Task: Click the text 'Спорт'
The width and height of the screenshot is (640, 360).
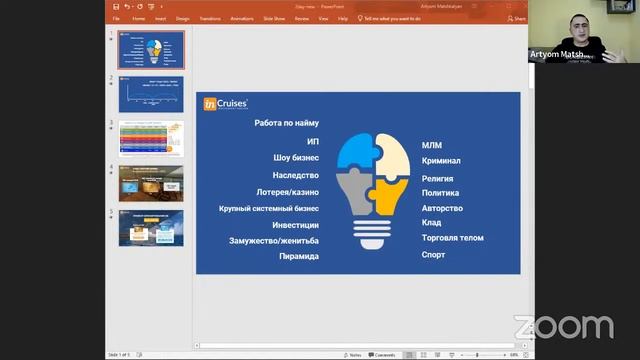Action: pyautogui.click(x=433, y=255)
